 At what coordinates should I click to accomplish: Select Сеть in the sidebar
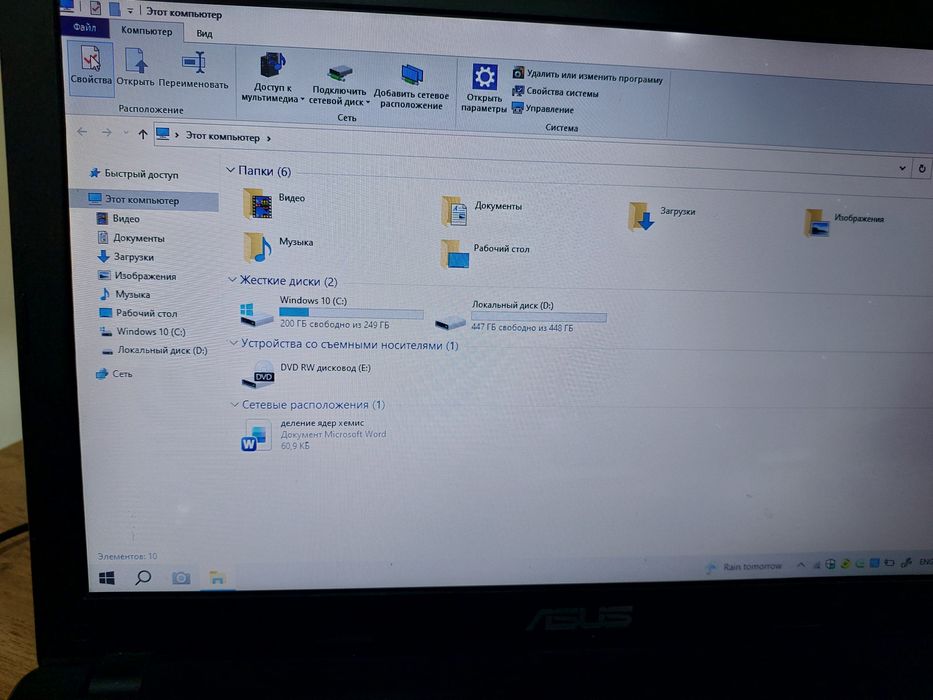(114, 374)
